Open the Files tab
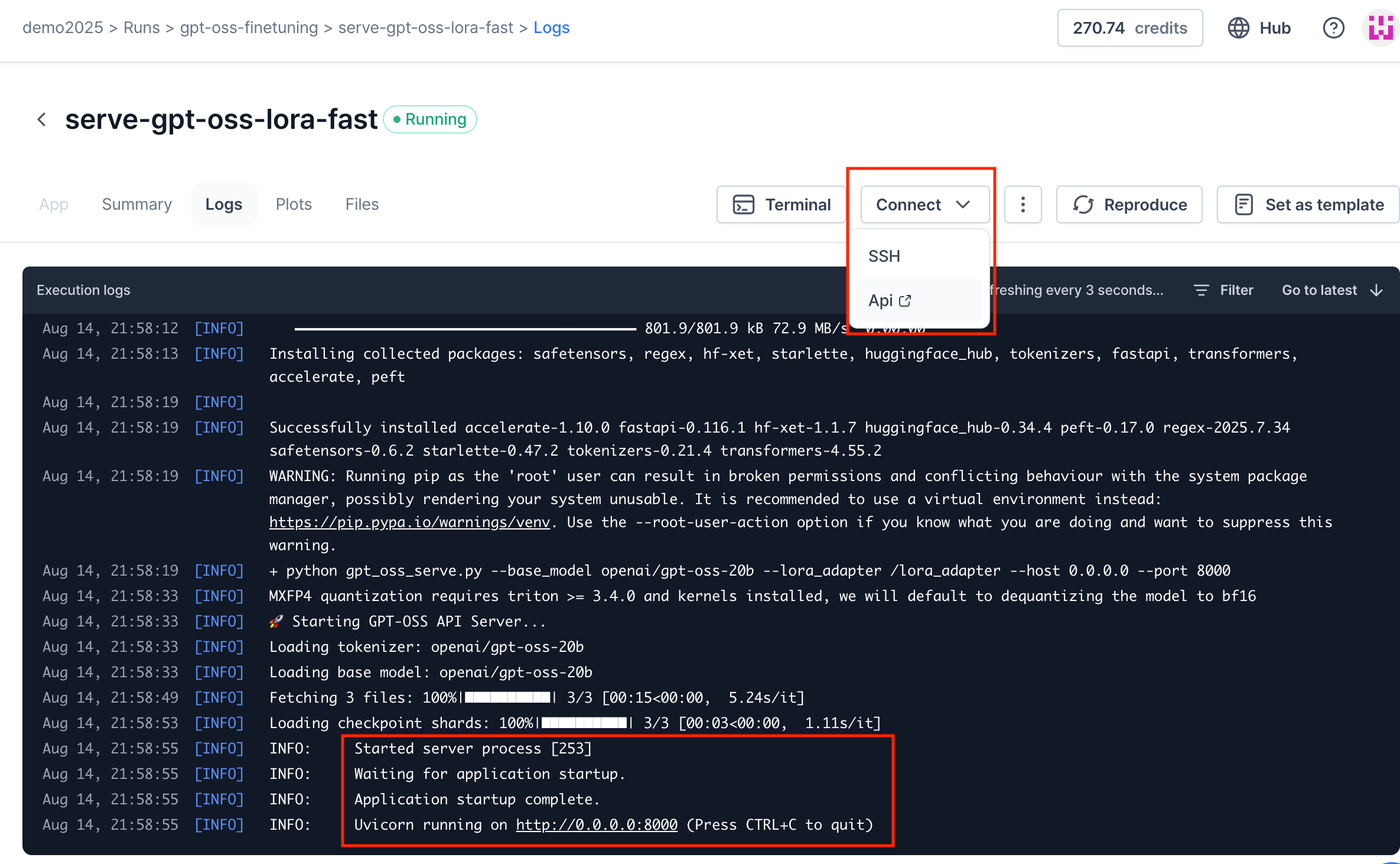The image size is (1400, 864). [x=362, y=204]
